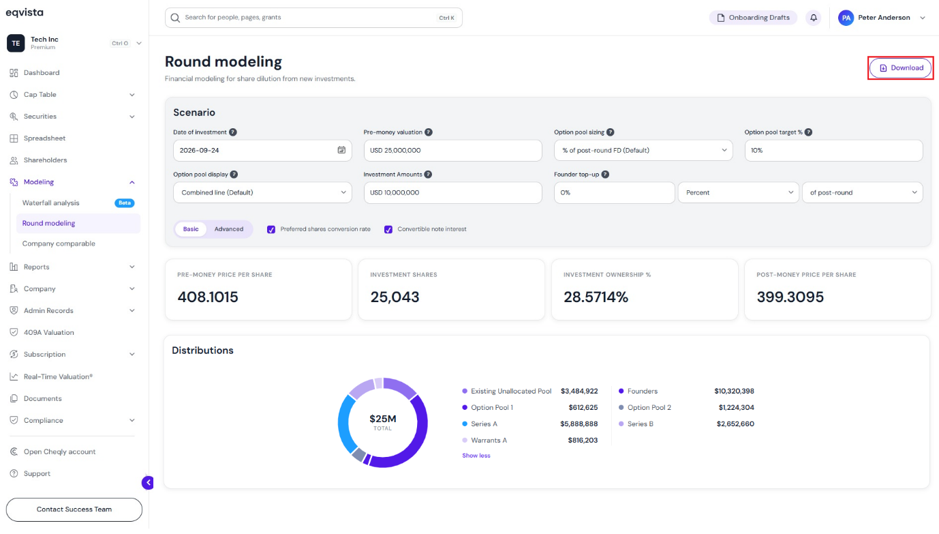Click help icon beside Investment Amounts
Image resolution: width=939 pixels, height=534 pixels.
click(x=428, y=174)
